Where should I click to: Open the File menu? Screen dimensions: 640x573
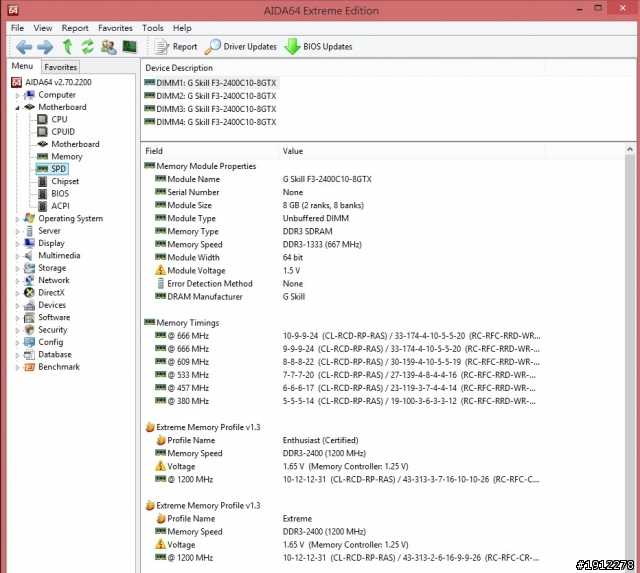pos(17,28)
